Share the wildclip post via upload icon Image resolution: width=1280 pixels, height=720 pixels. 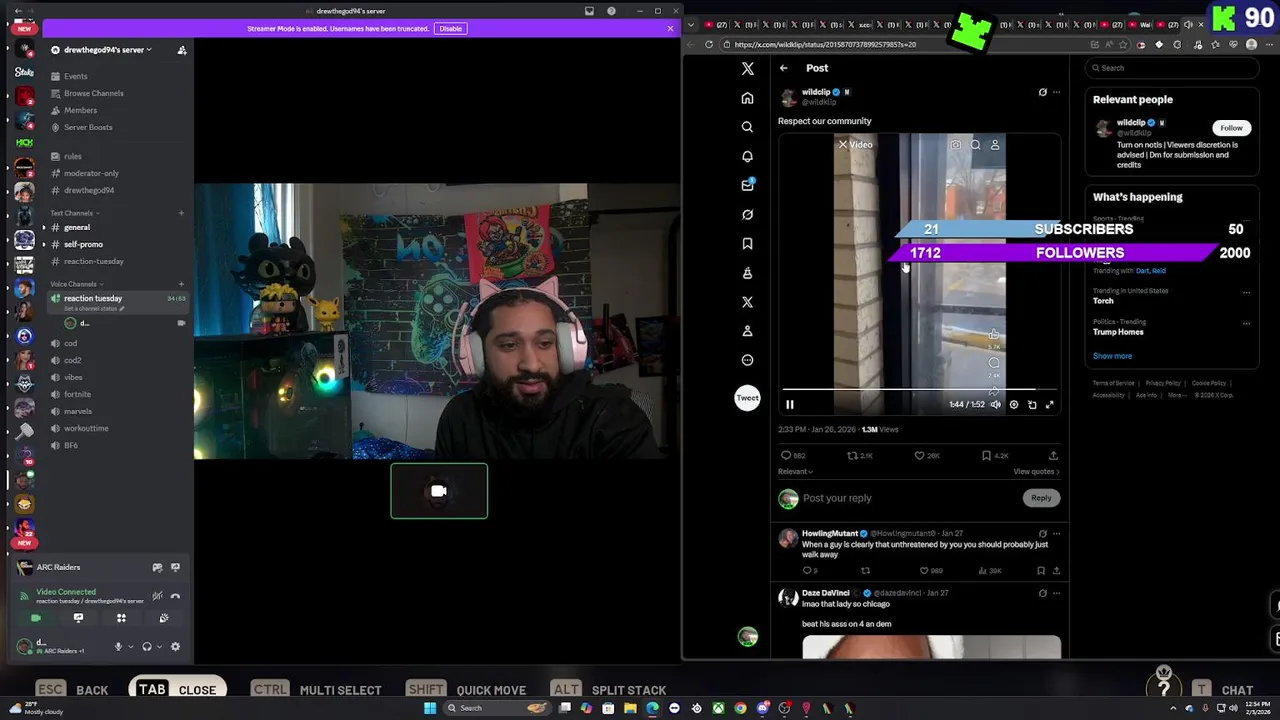click(1053, 455)
